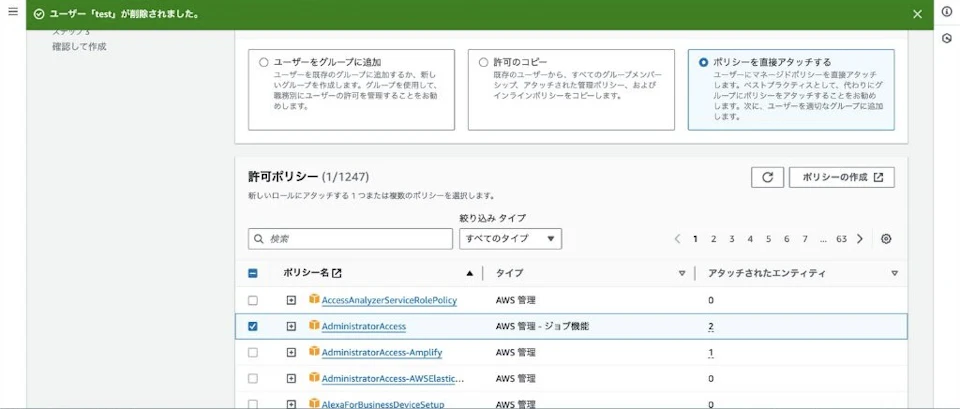Jump to page 63 of policies
Viewport: 960px width, 409px height.
[x=841, y=239]
